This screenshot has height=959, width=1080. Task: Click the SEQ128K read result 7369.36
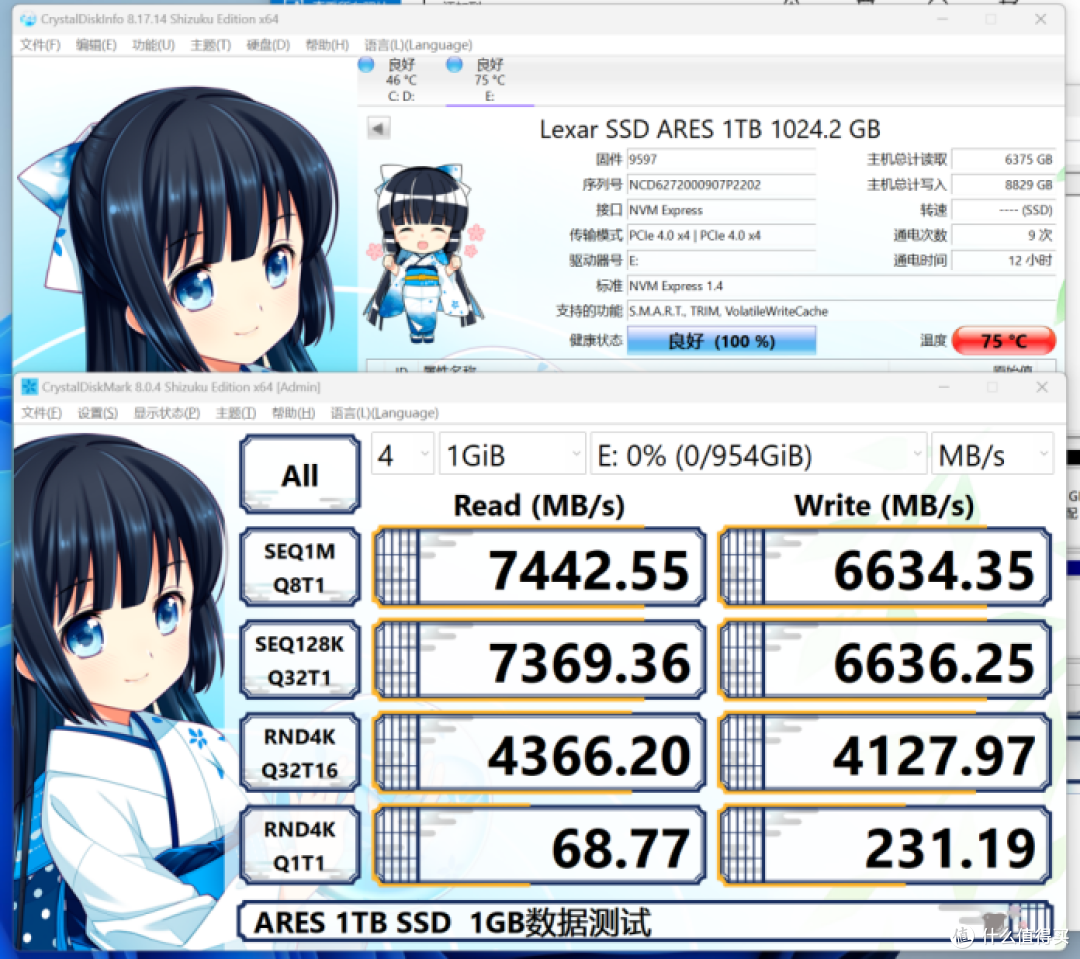pyautogui.click(x=539, y=660)
